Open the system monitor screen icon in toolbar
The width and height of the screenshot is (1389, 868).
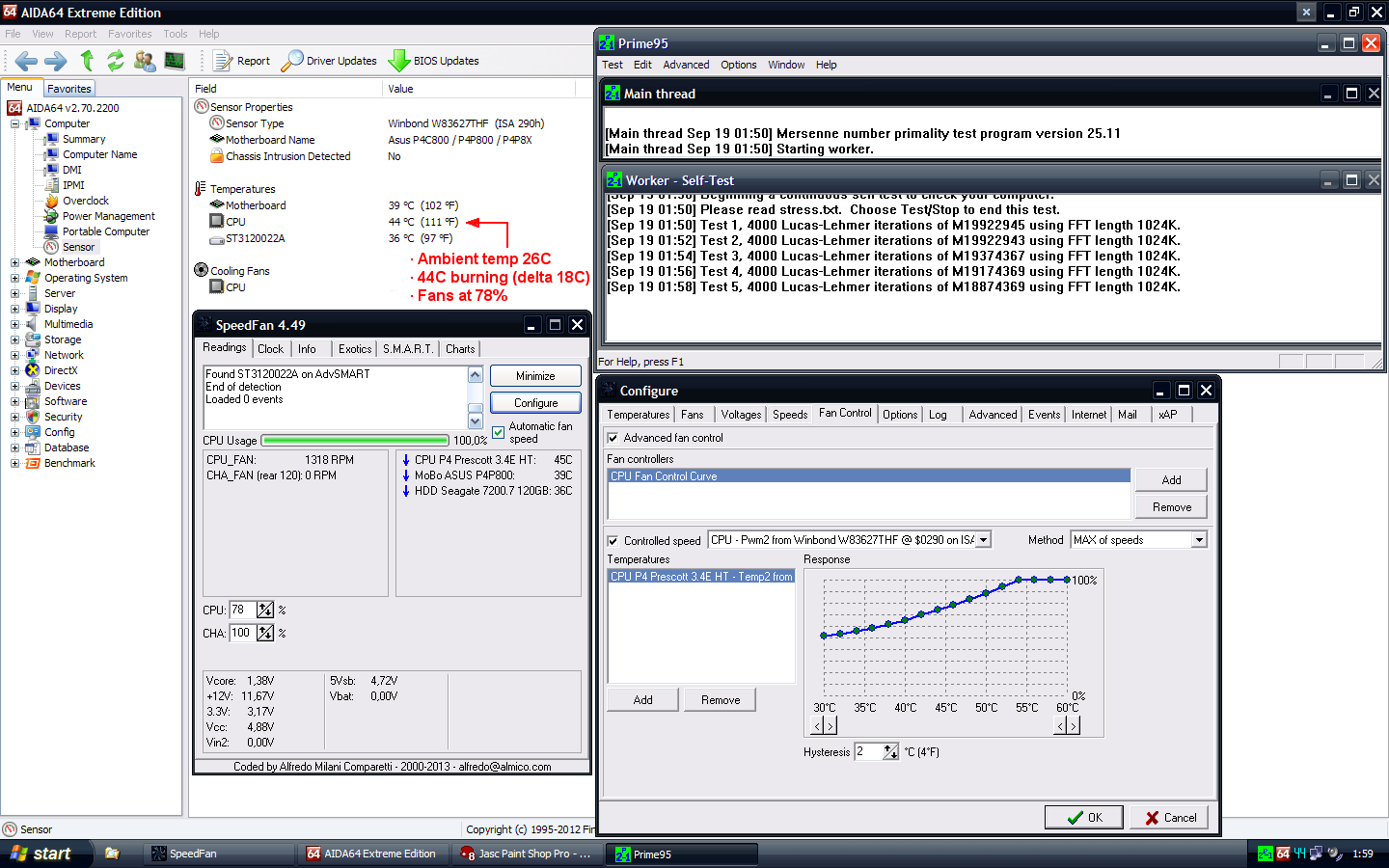tap(175, 61)
